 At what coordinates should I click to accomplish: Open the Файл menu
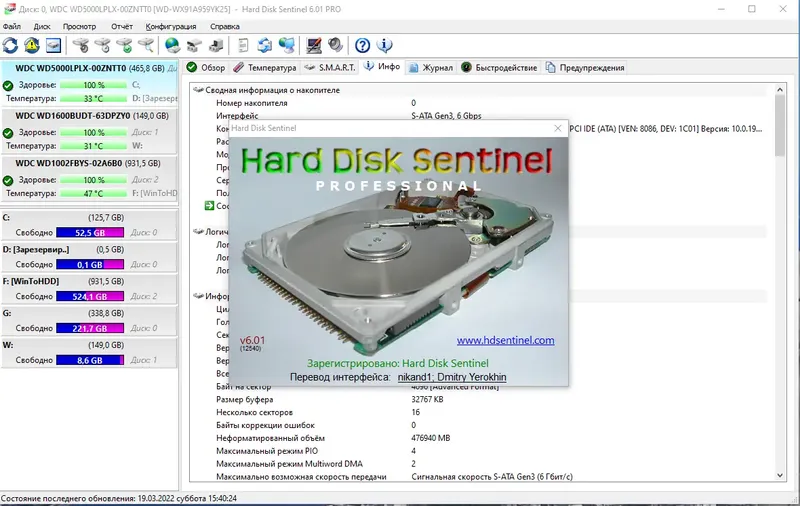(12, 27)
